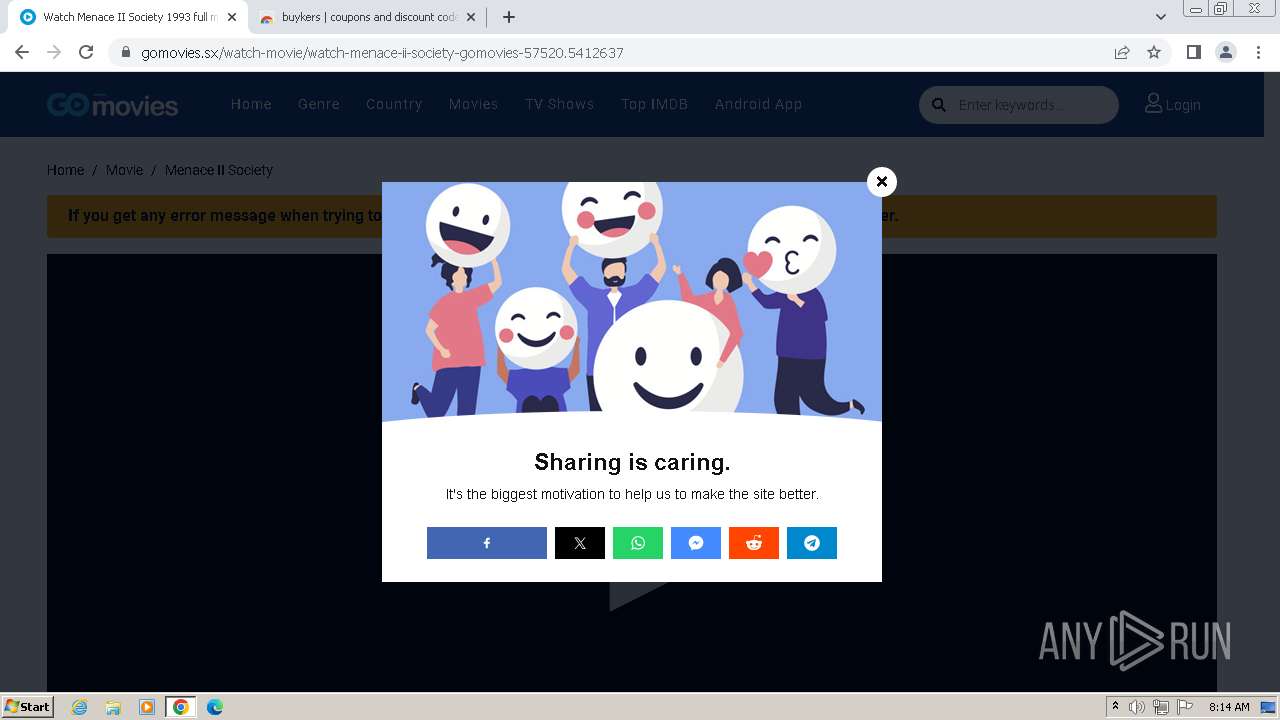Open the Home nav item

tap(251, 104)
